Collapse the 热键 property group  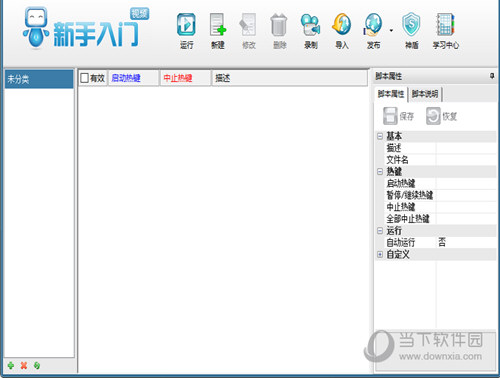pos(380,171)
